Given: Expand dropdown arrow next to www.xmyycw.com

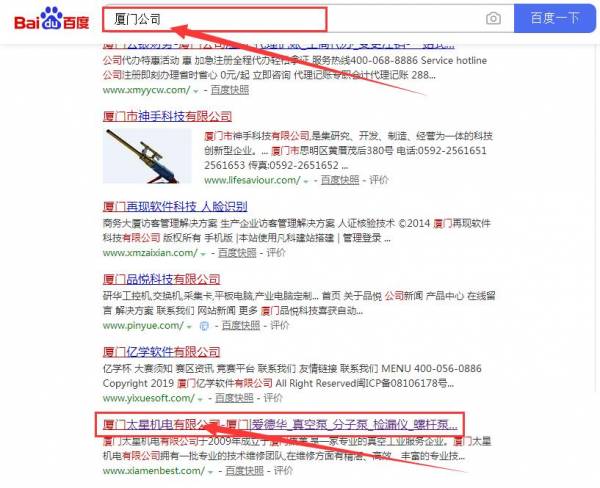Looking at the screenshot, I should point(196,91).
